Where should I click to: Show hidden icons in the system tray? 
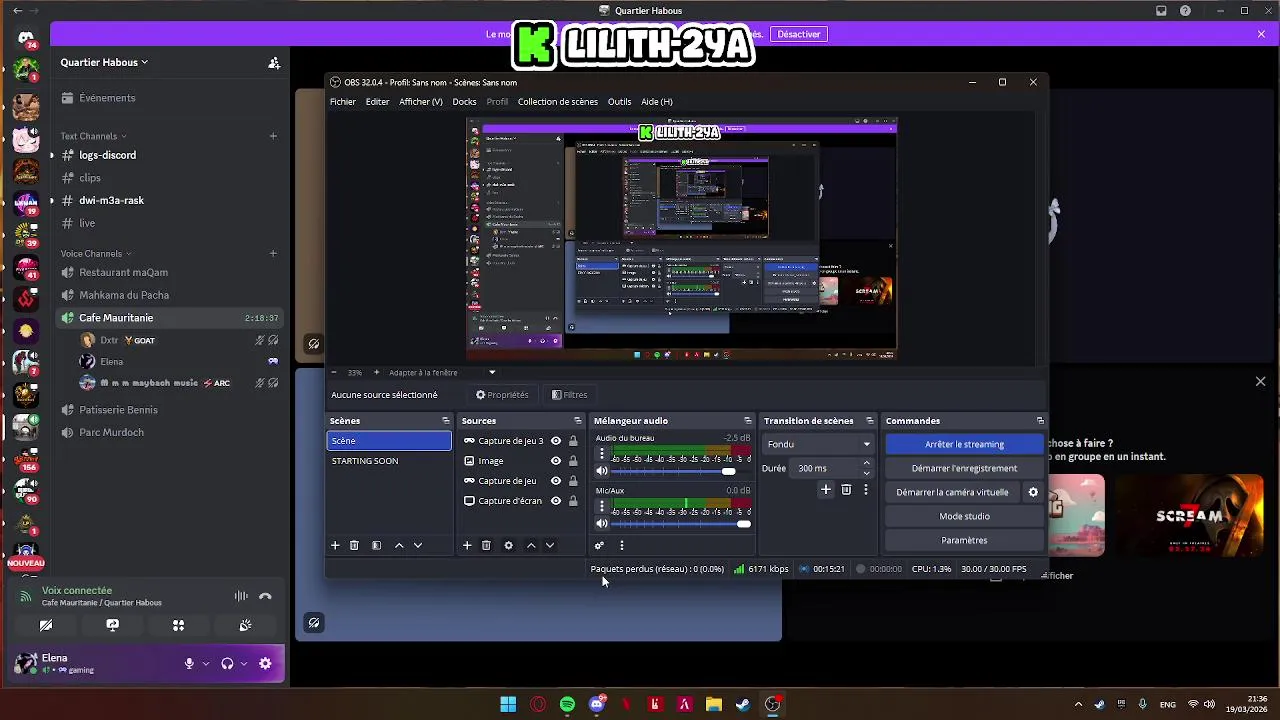pos(1078,704)
